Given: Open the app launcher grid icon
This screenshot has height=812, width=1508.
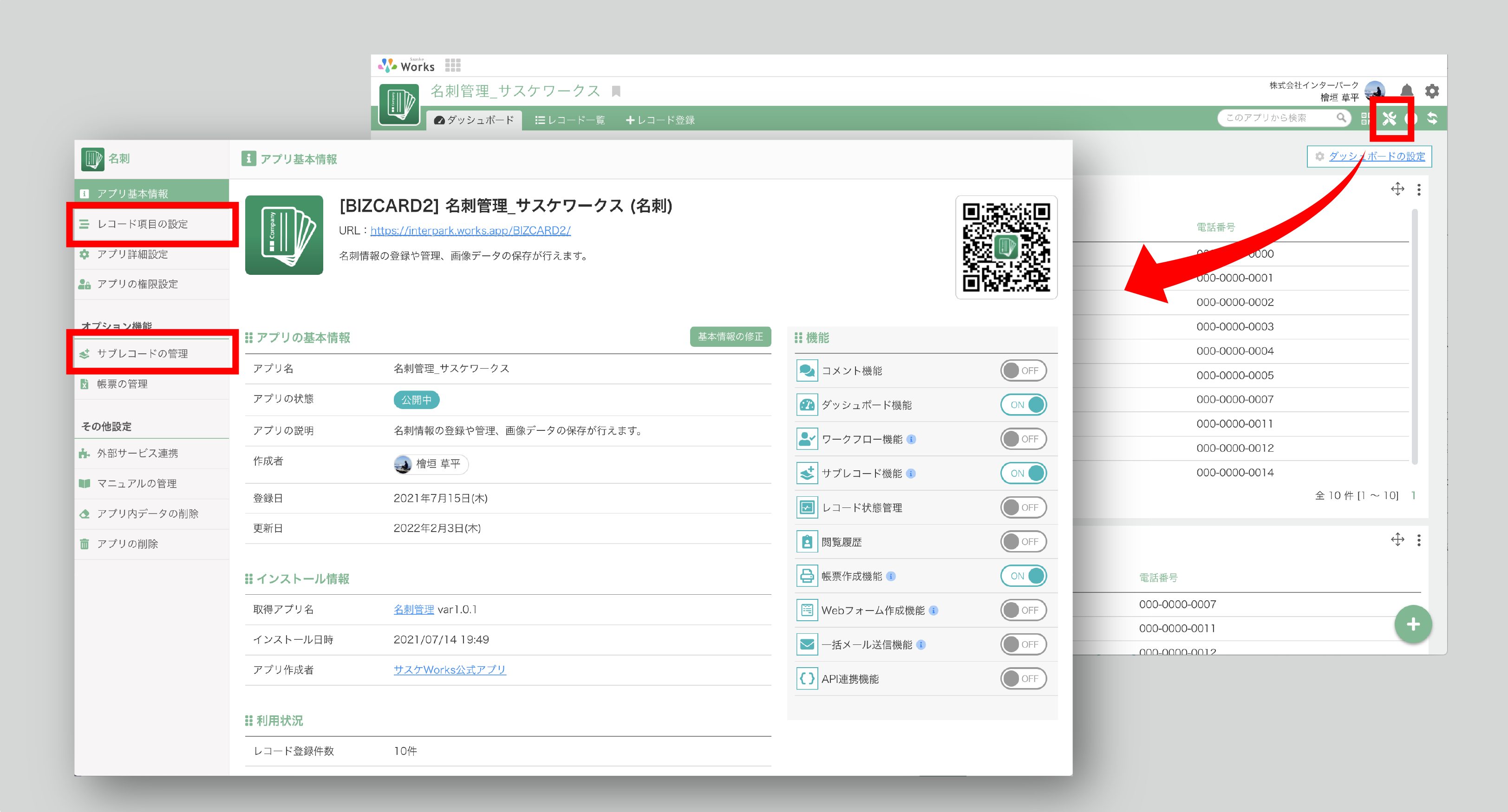Looking at the screenshot, I should click(x=452, y=65).
